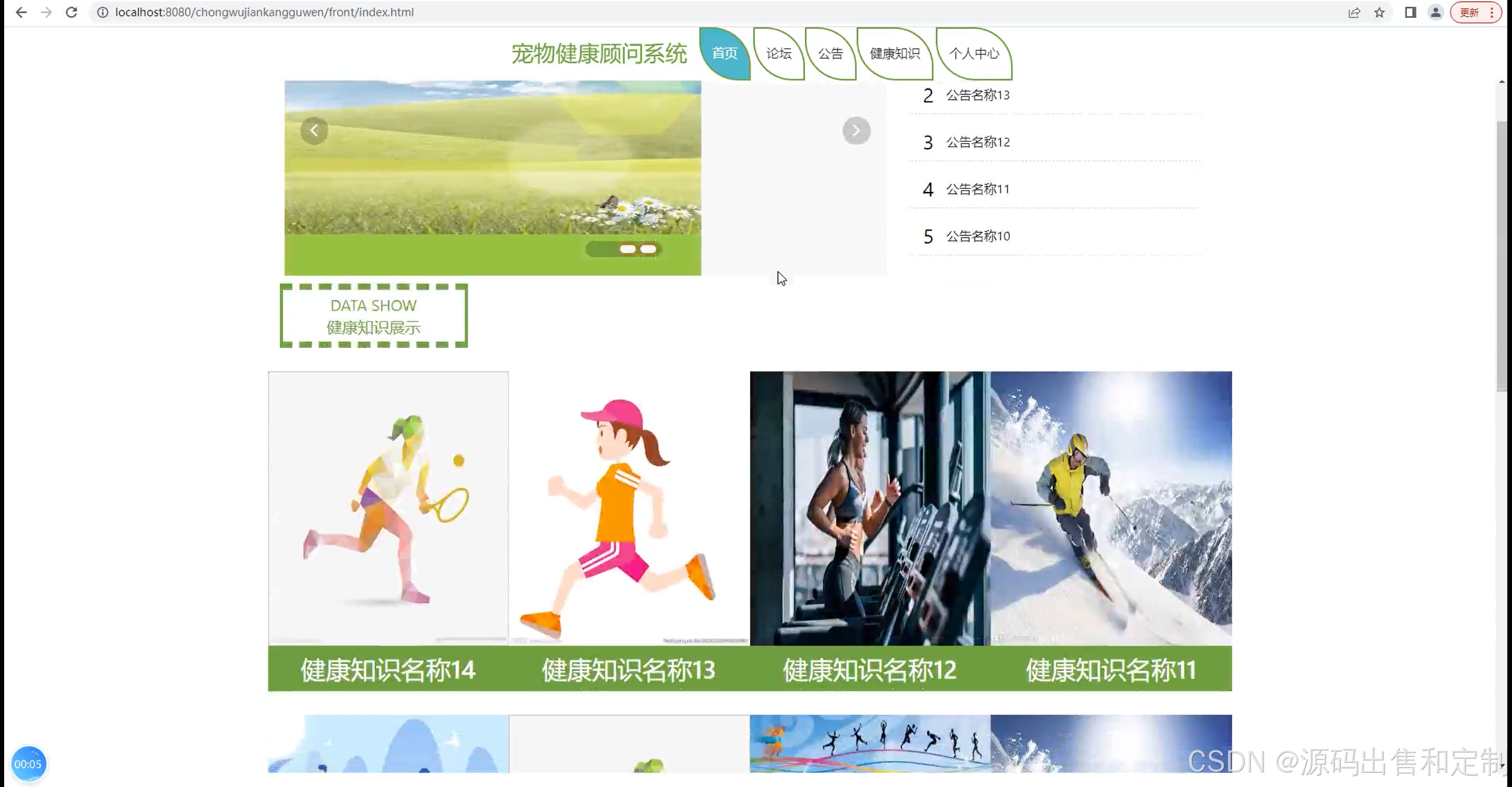Click the share page icon
The height and width of the screenshot is (787, 1512).
[x=1354, y=12]
